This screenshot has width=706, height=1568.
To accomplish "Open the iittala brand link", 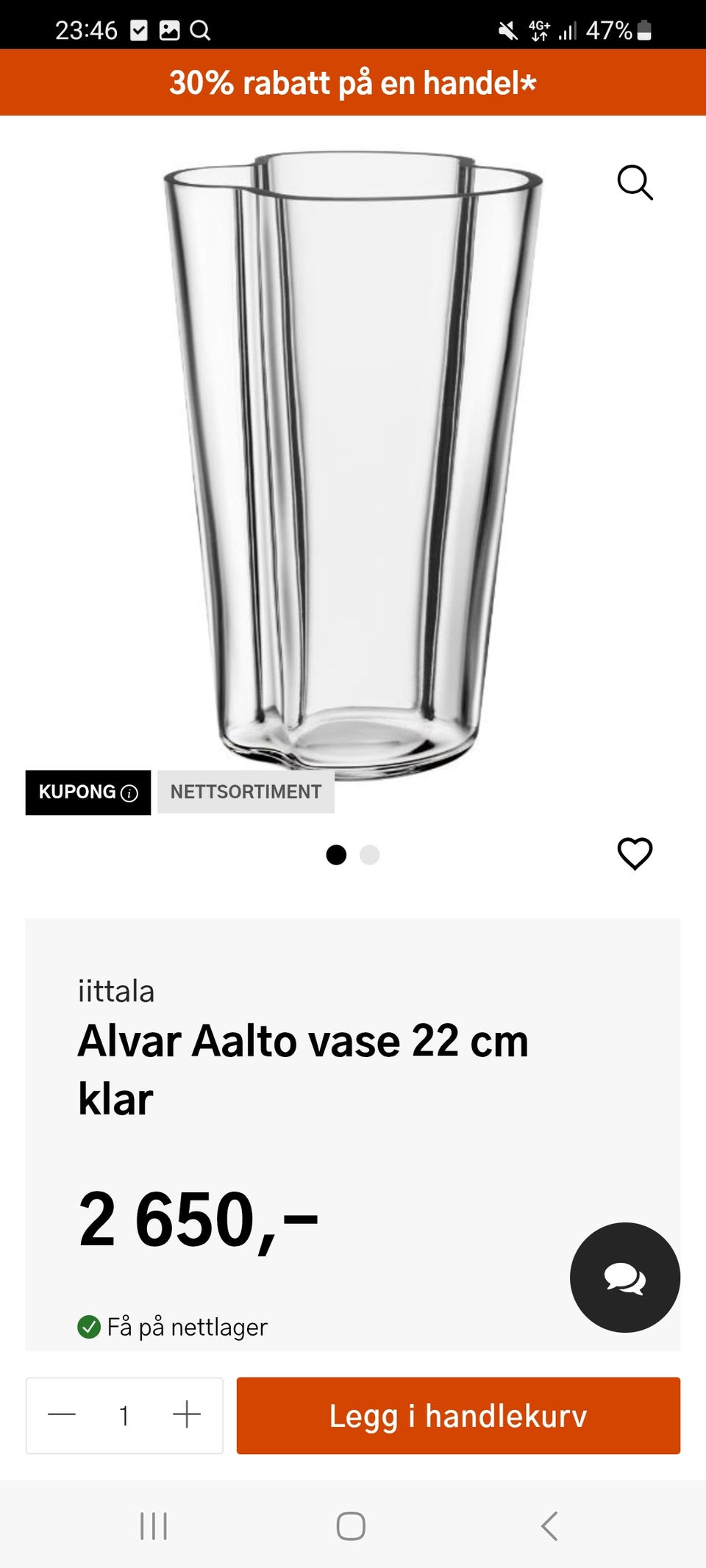I will (116, 991).
